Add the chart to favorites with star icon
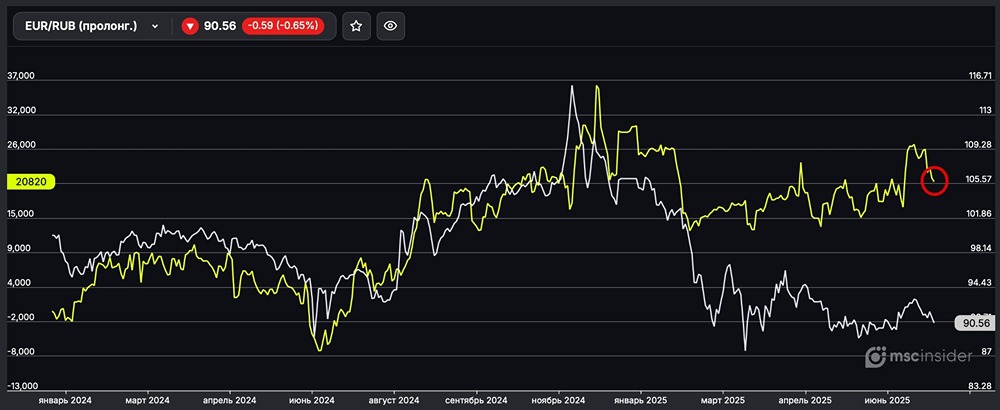Screen dimensions: 1000x410 (356, 27)
